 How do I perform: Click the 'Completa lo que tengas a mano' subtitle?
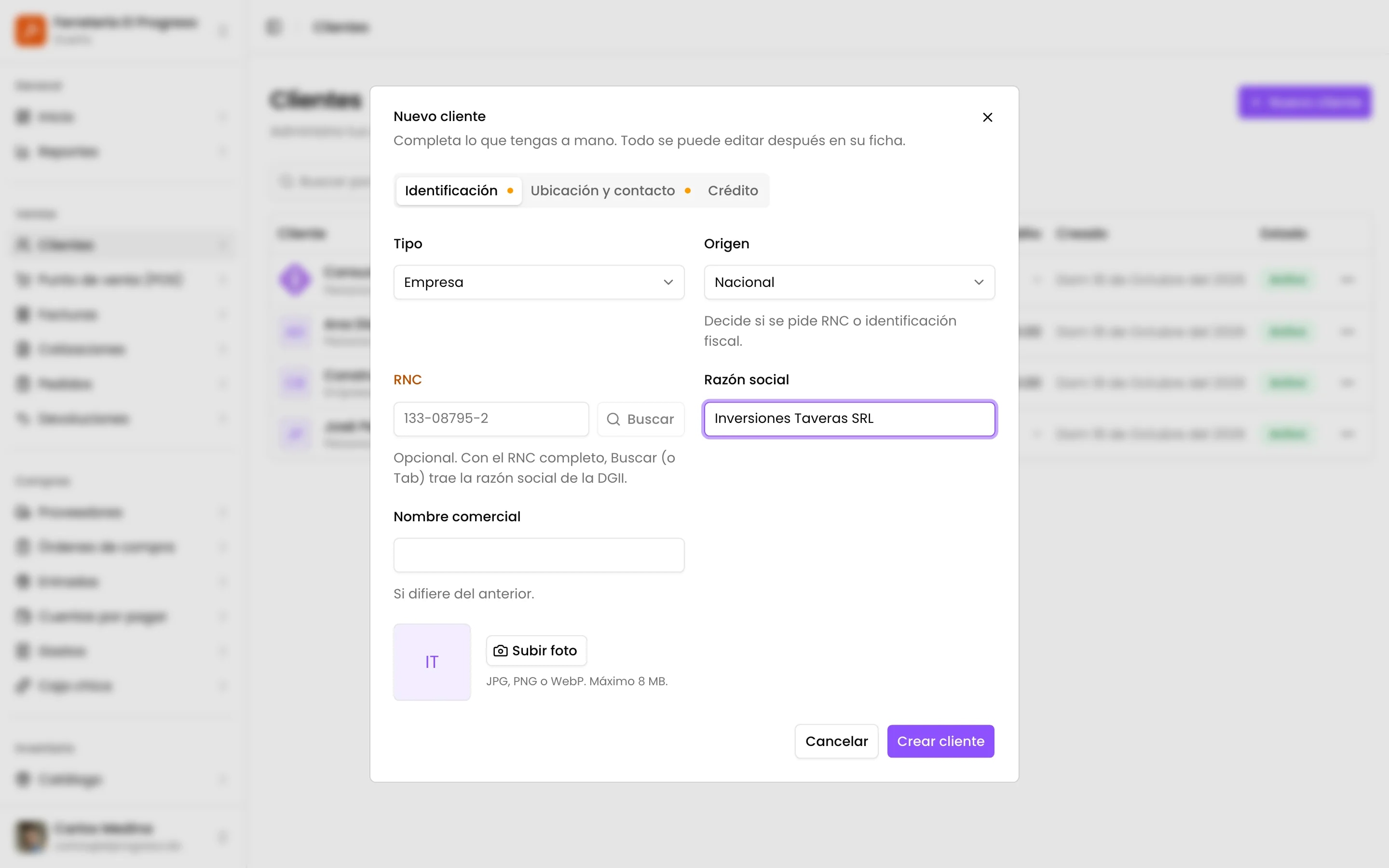point(649,141)
